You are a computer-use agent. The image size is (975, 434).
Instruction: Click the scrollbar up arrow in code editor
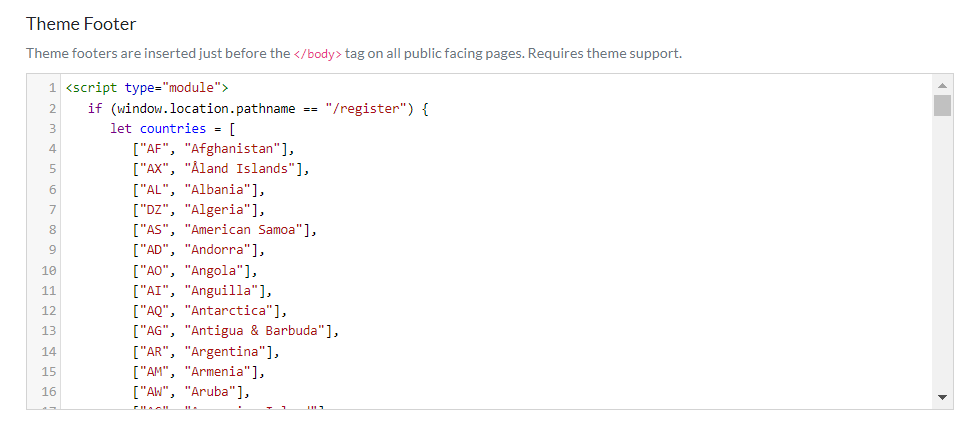941,85
